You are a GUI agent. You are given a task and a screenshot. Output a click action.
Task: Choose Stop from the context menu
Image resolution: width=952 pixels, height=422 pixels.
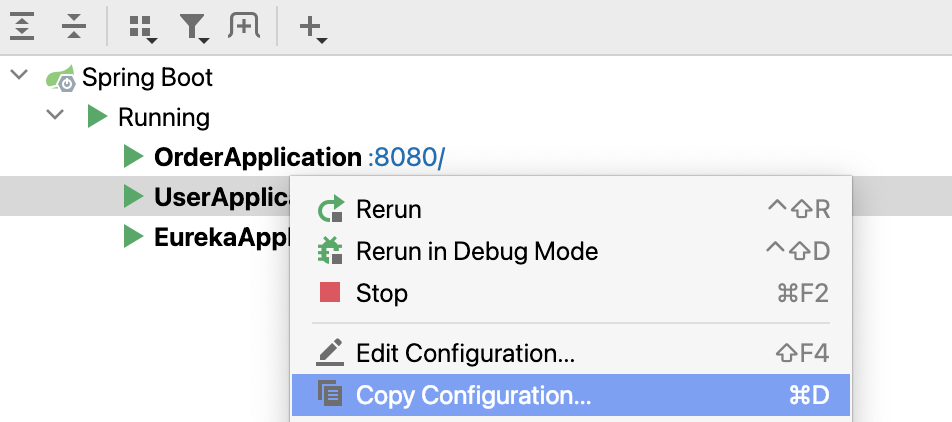(x=571, y=293)
